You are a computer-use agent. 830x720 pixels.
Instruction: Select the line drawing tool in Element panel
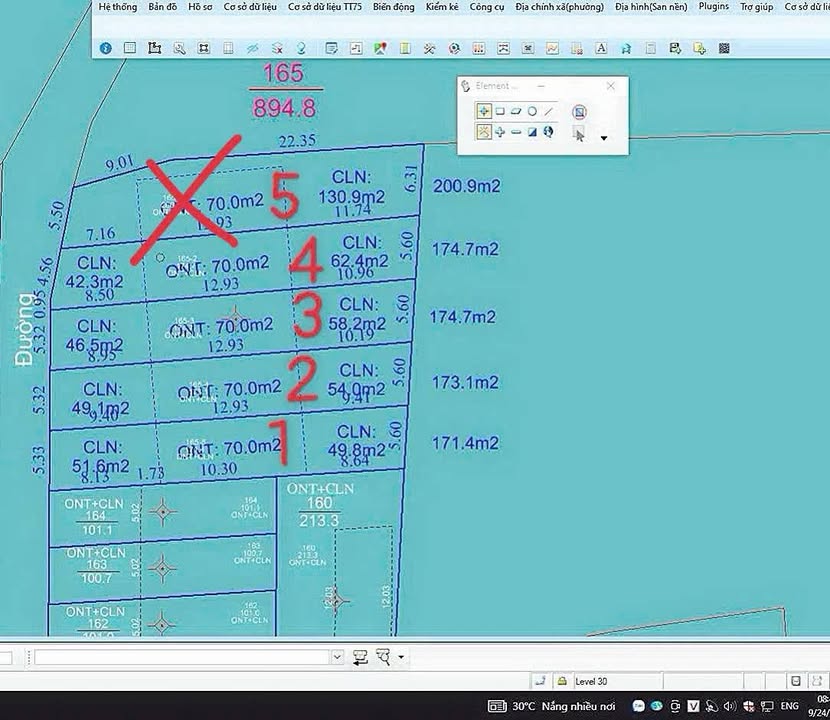(549, 111)
